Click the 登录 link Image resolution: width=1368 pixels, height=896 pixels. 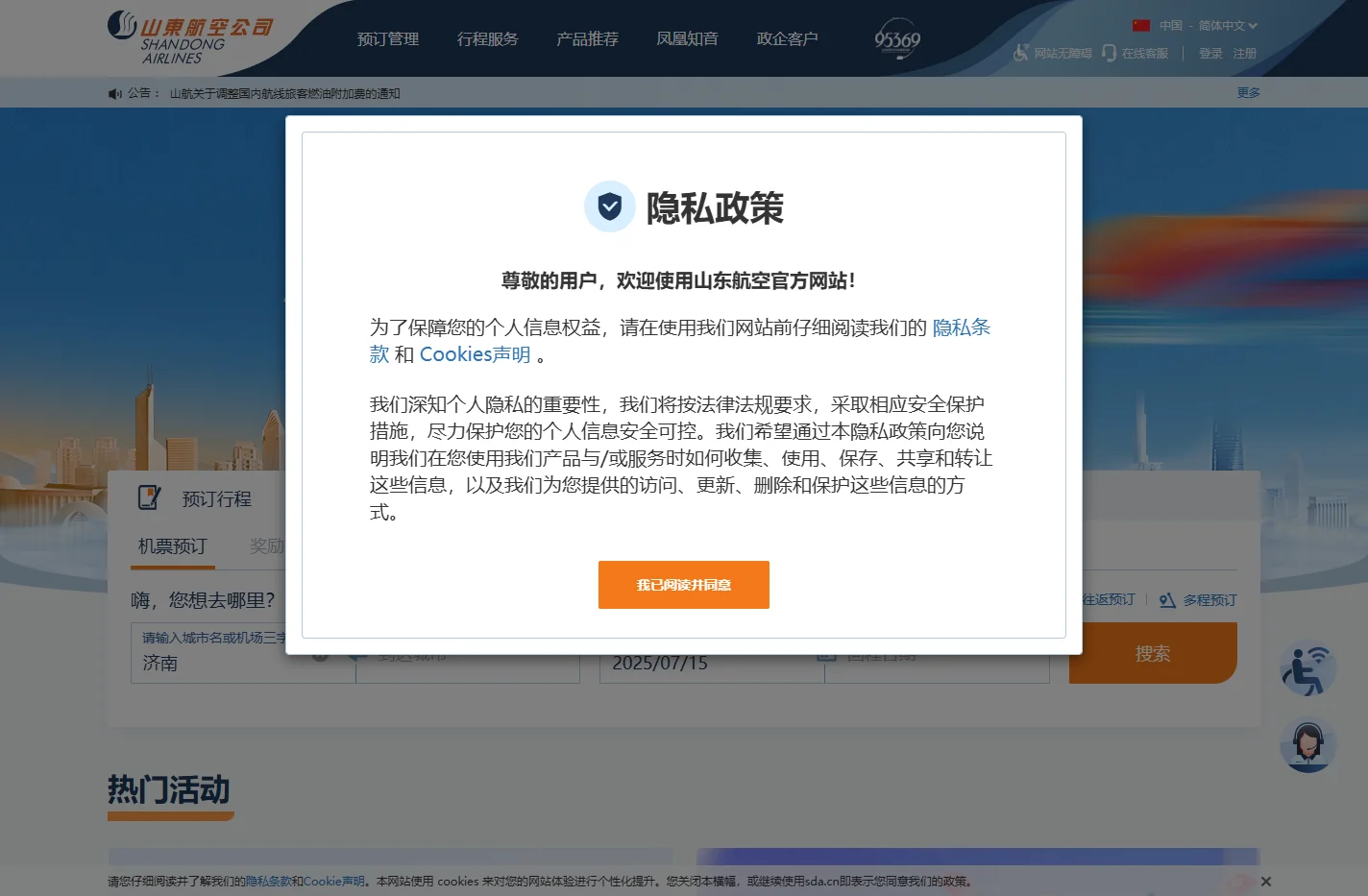[x=1210, y=54]
